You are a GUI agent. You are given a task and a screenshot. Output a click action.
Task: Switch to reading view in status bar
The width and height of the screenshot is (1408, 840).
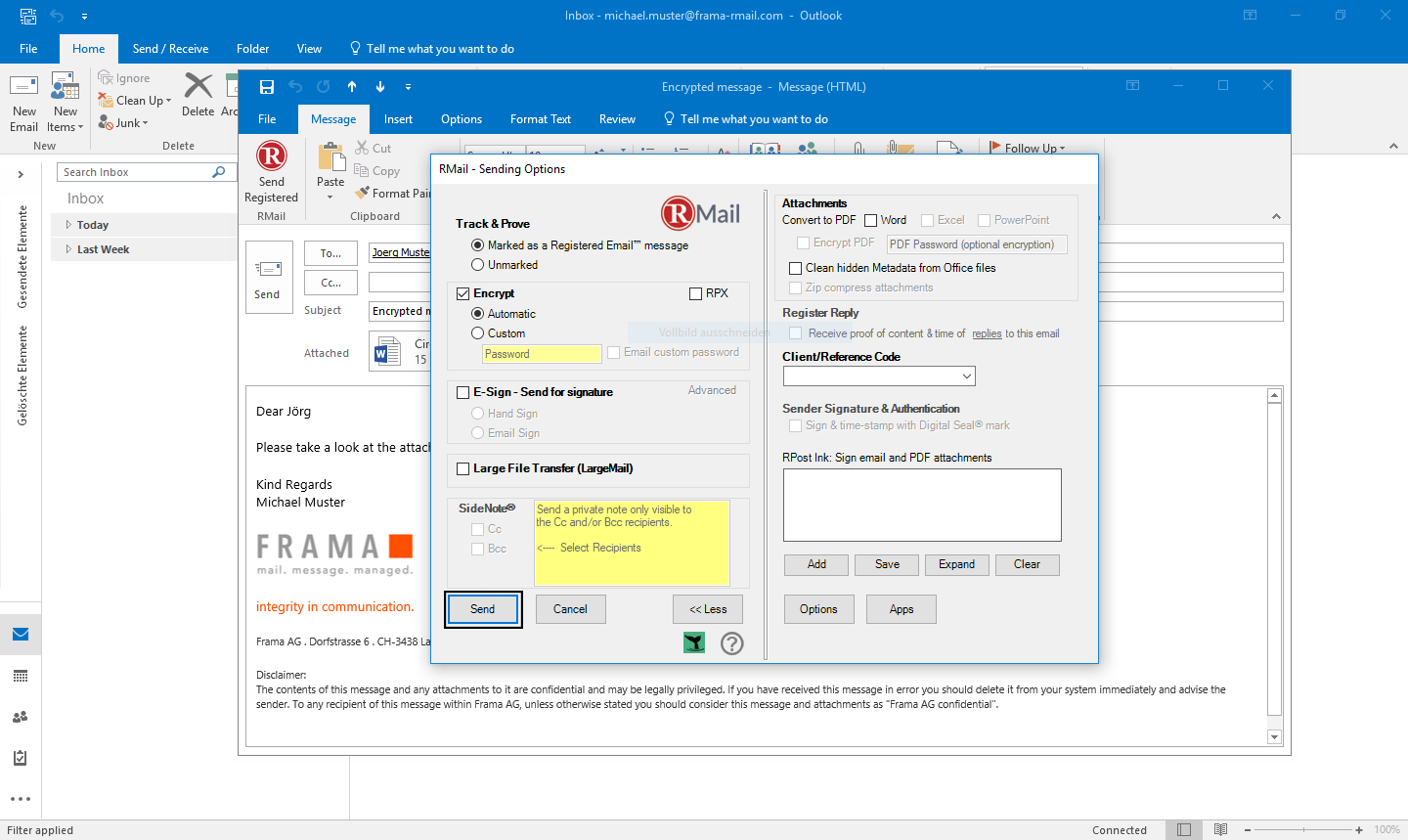tap(1221, 830)
